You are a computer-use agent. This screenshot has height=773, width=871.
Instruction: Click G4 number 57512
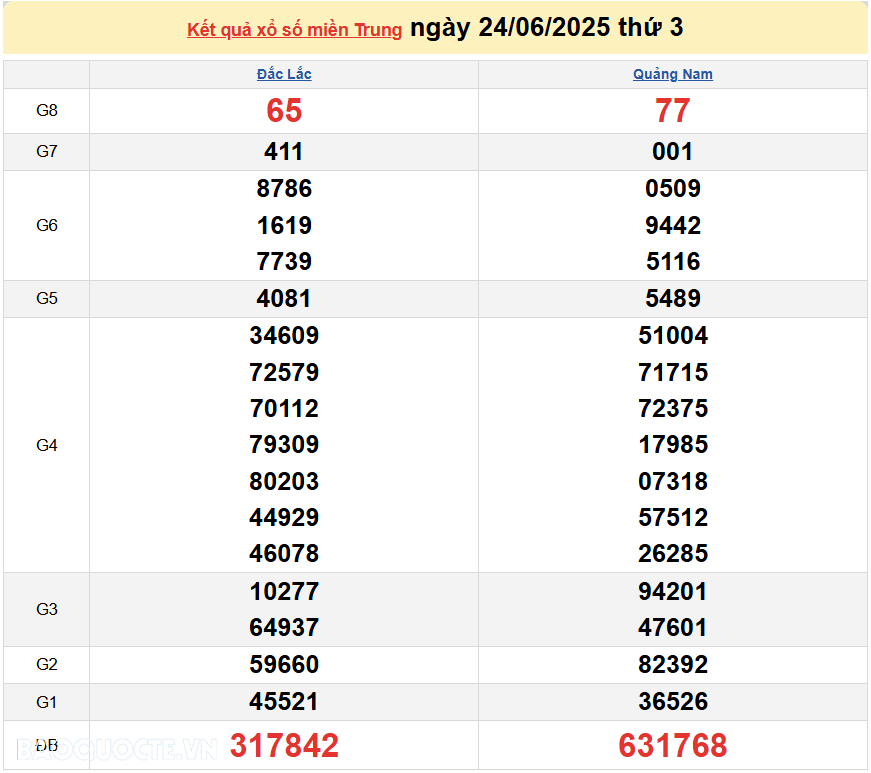pyautogui.click(x=673, y=518)
